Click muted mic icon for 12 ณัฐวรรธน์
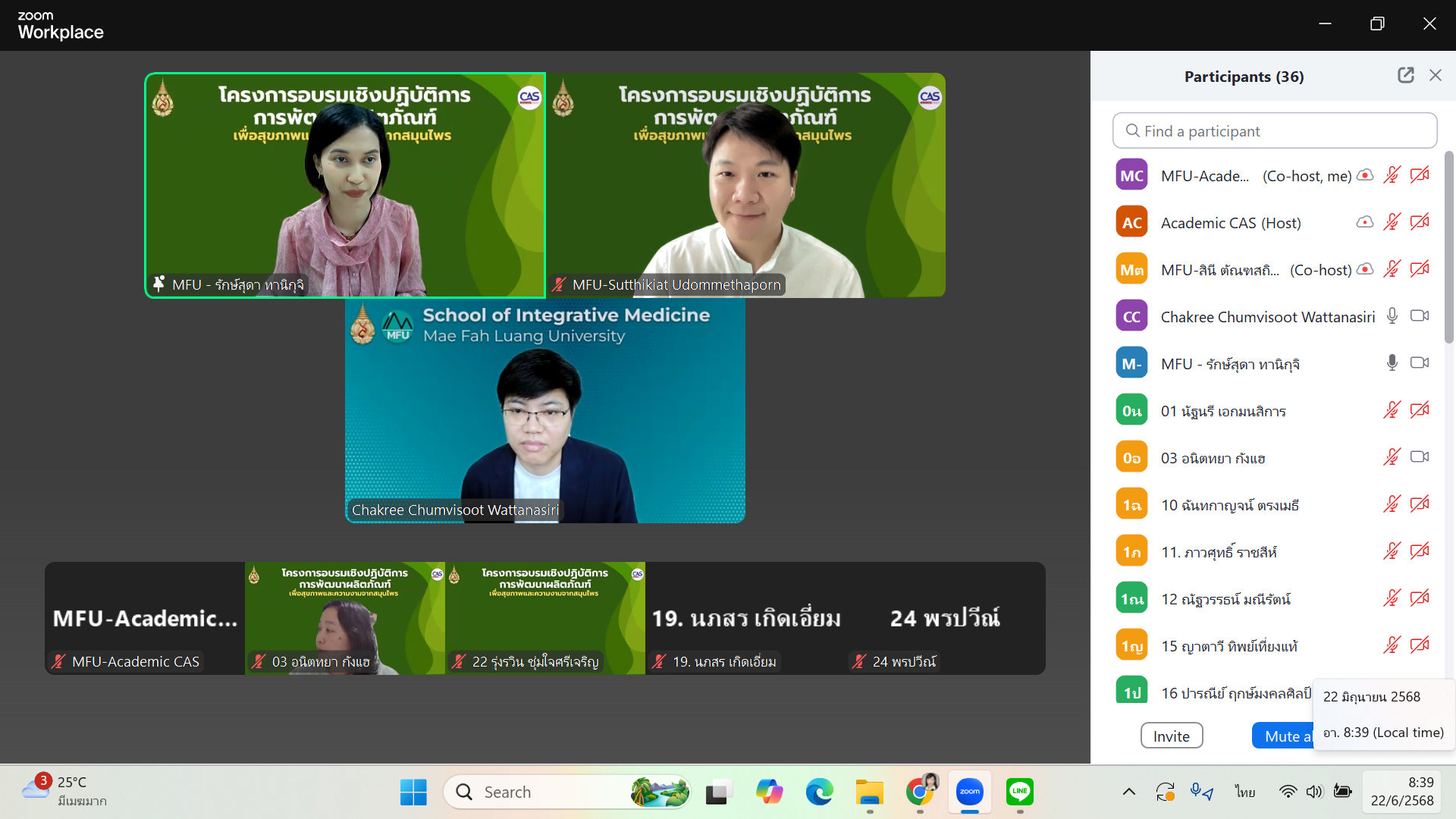 pos(1392,598)
